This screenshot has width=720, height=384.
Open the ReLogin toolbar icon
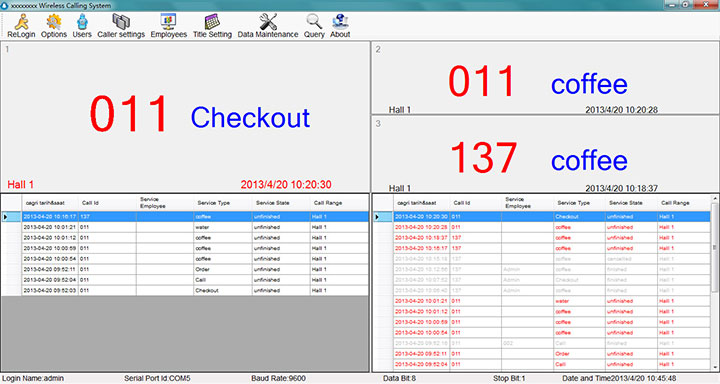[x=21, y=22]
